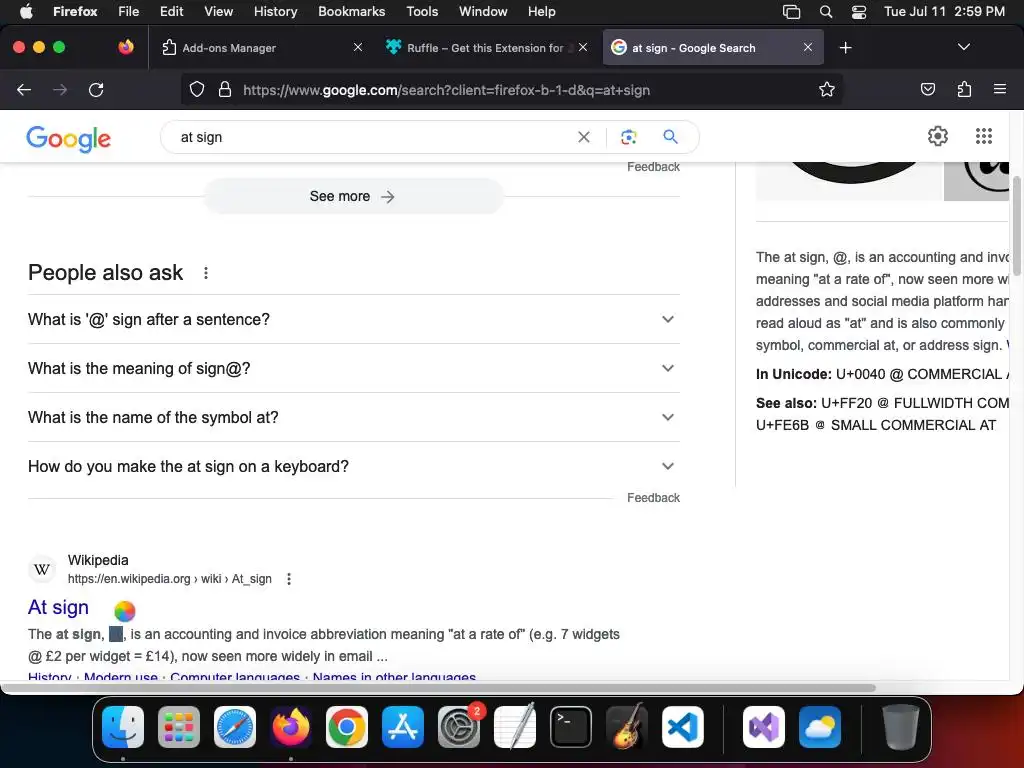Open the Google apps grid
This screenshot has height=768, width=1024.
984,136
